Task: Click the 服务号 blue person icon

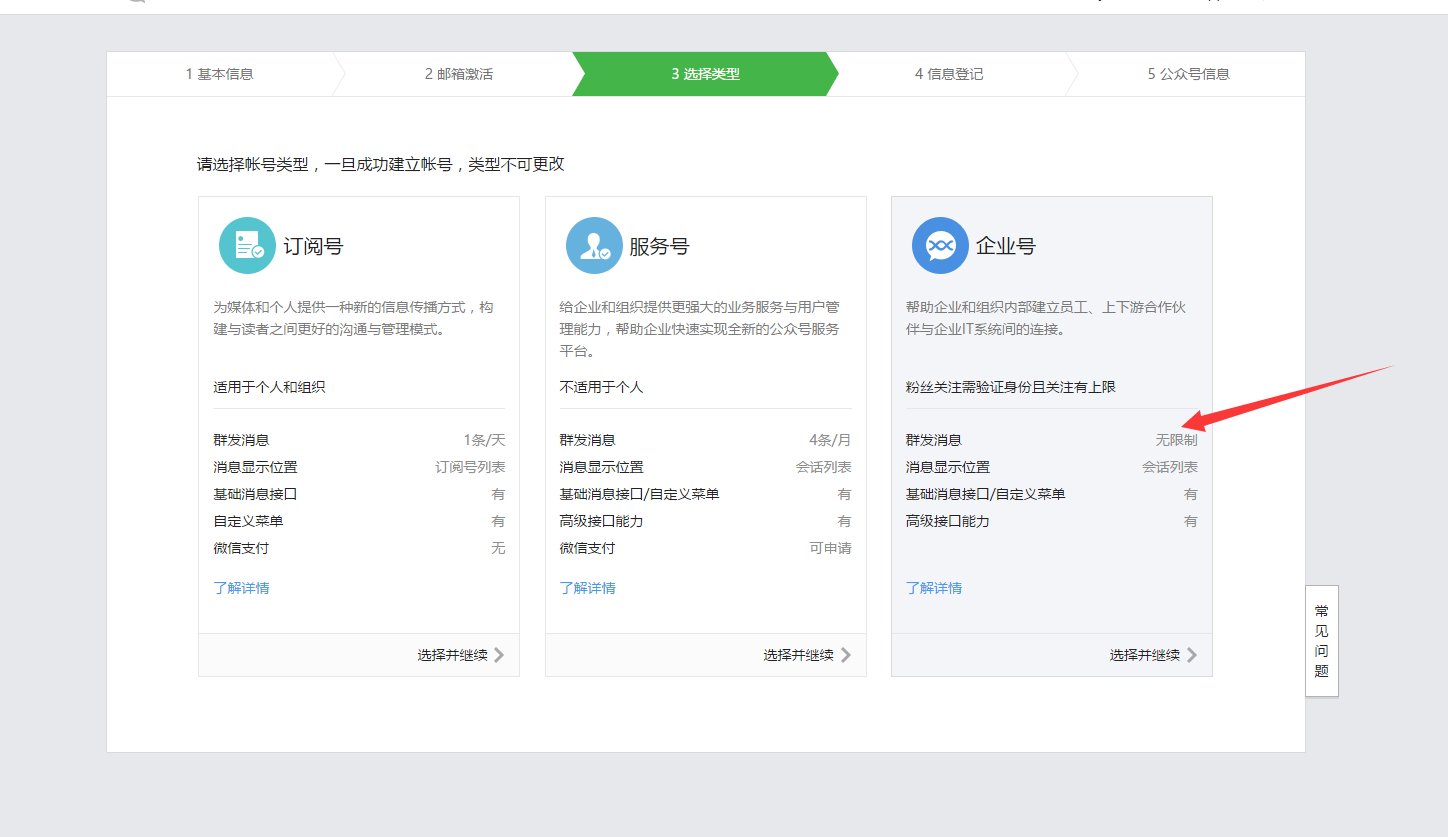Action: [594, 245]
